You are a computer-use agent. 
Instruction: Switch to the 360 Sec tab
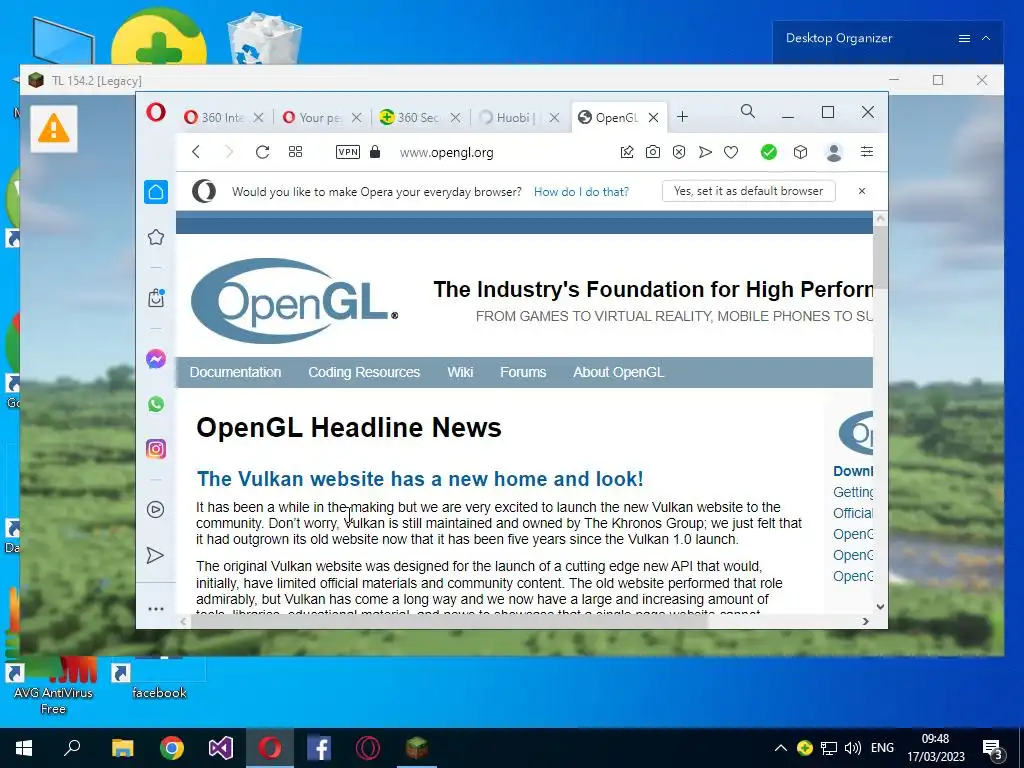tap(410, 118)
